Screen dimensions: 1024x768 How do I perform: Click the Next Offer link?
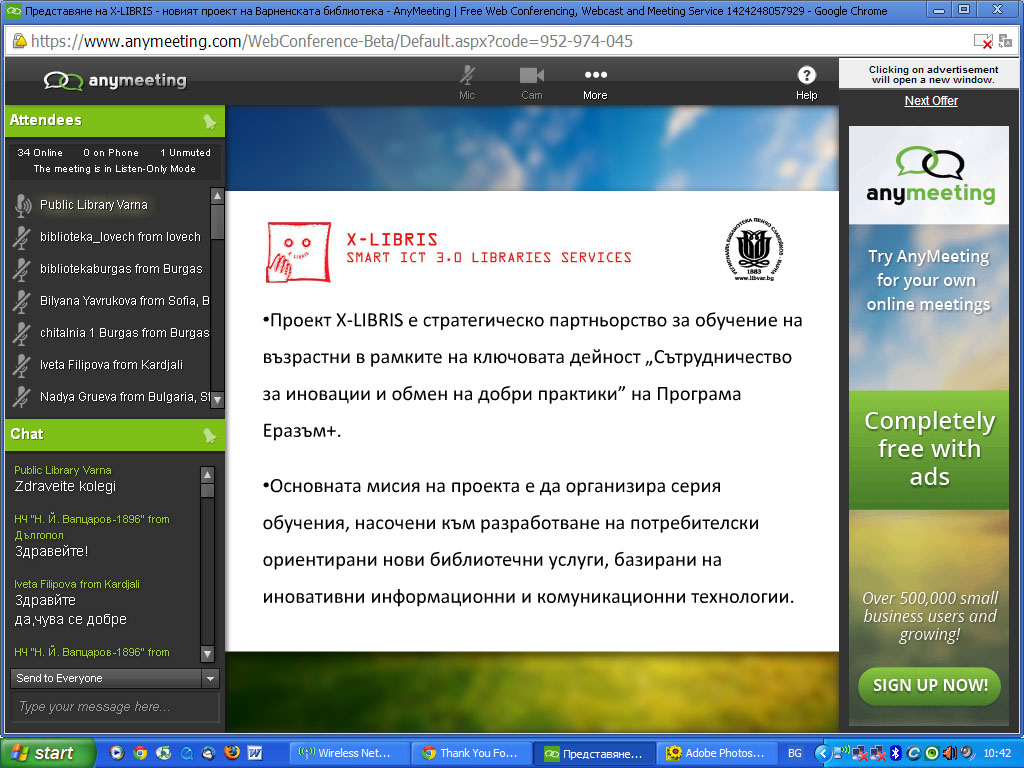tap(931, 101)
